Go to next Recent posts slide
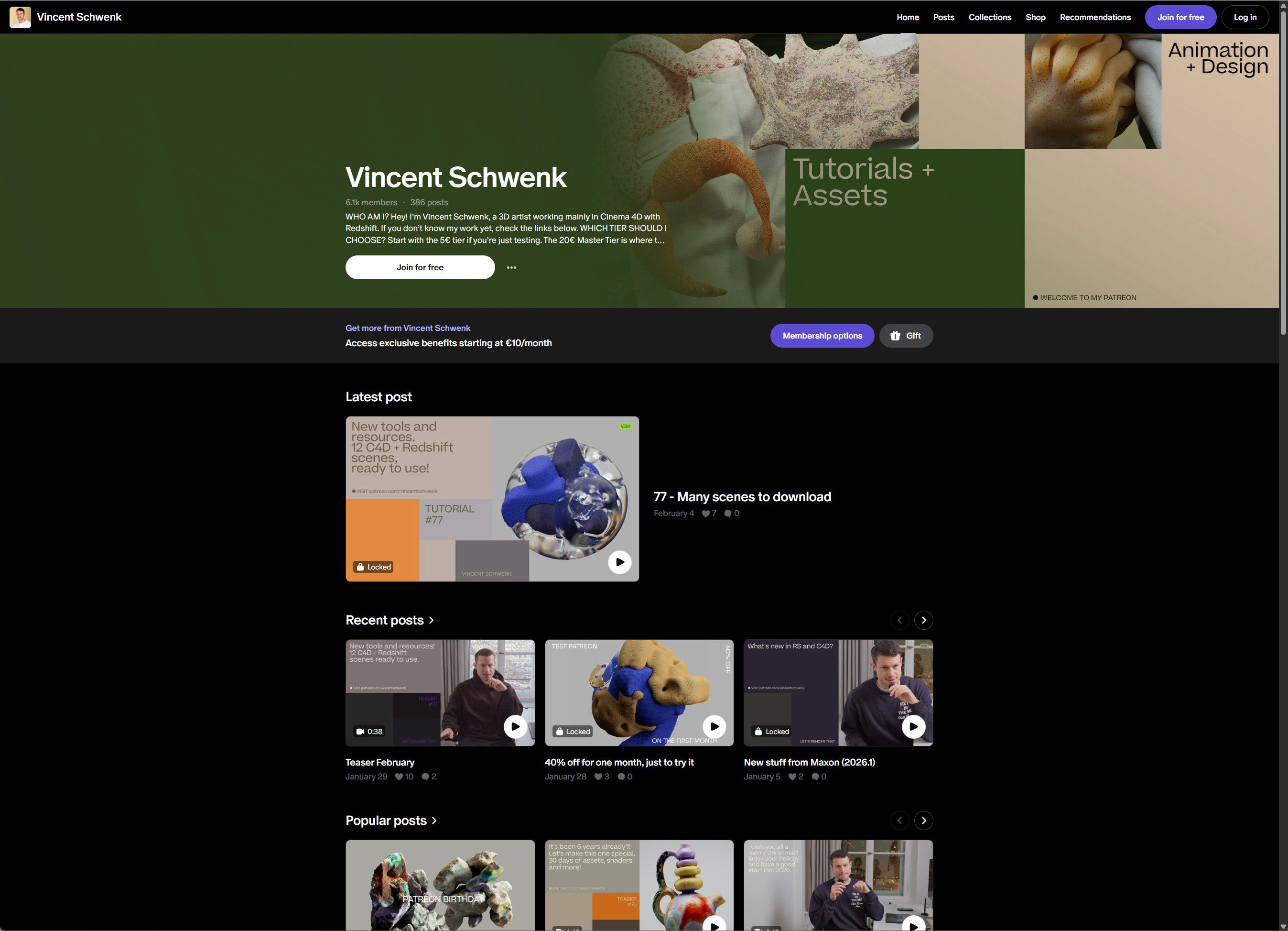The image size is (1288, 931). 923,620
